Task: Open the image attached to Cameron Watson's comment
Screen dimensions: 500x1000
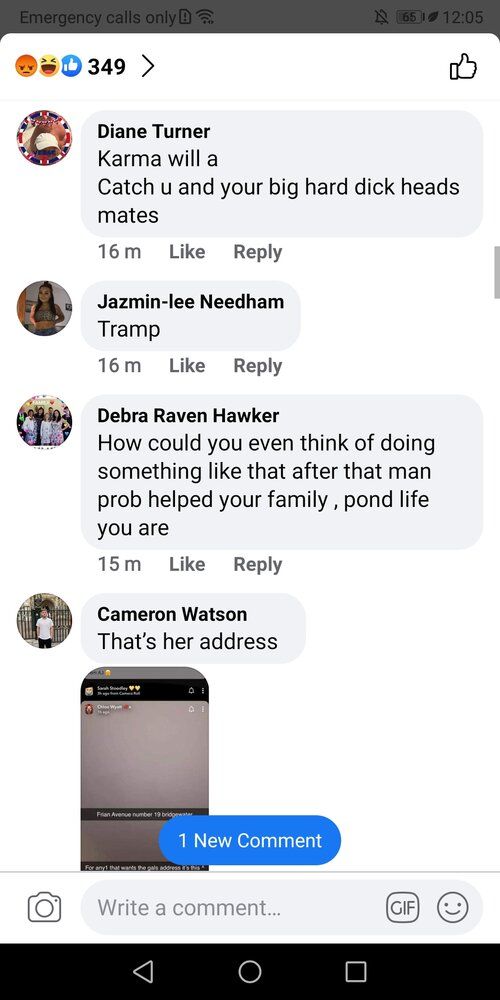Action: pyautogui.click(x=145, y=768)
